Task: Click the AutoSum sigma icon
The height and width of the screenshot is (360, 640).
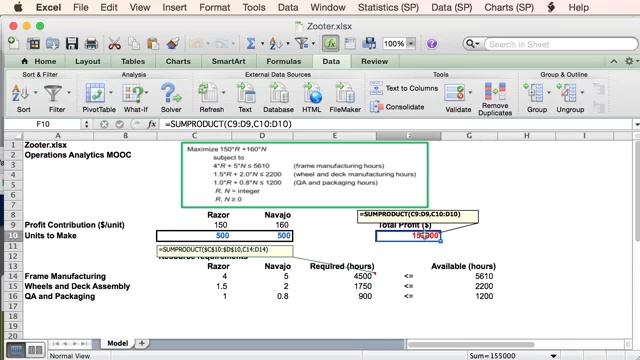Action: click(x=251, y=43)
